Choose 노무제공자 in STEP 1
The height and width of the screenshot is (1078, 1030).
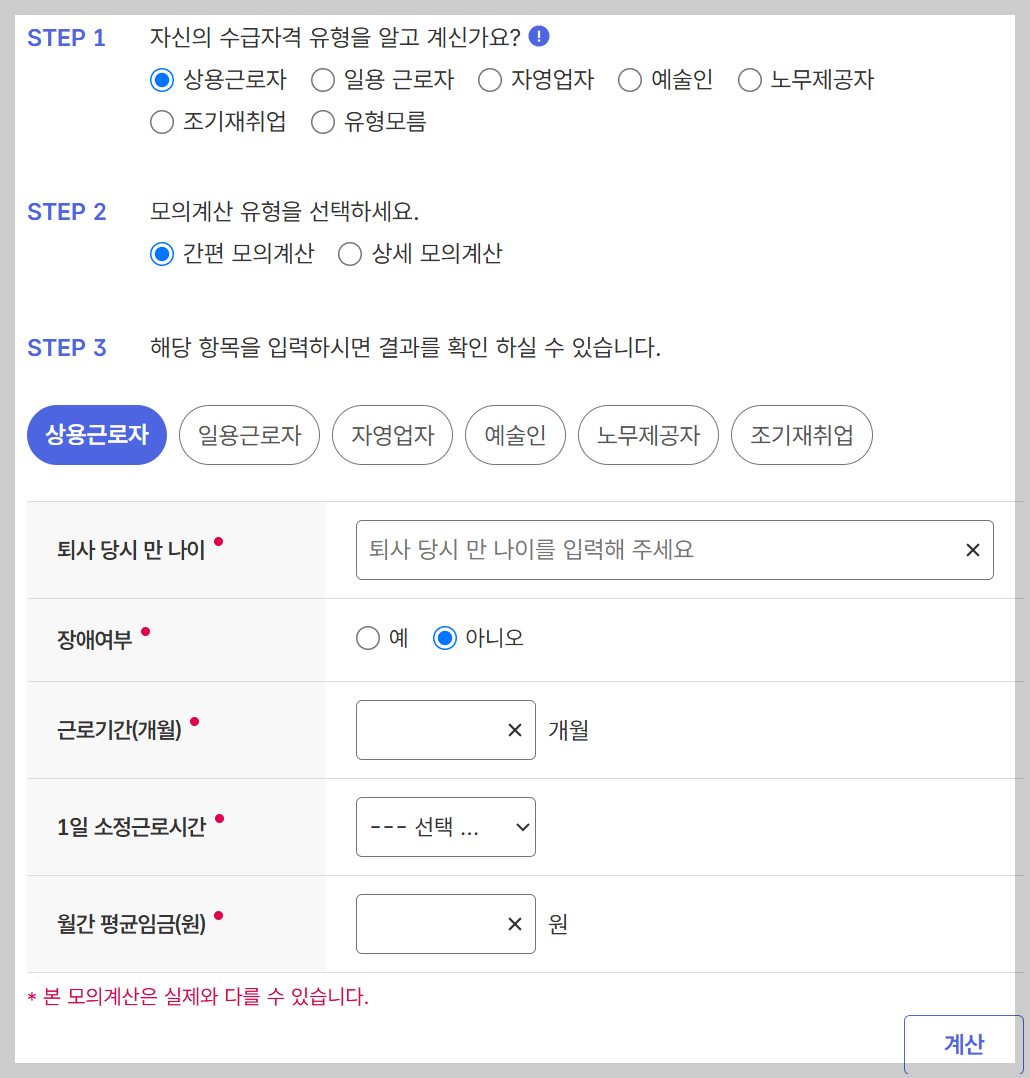pos(749,81)
